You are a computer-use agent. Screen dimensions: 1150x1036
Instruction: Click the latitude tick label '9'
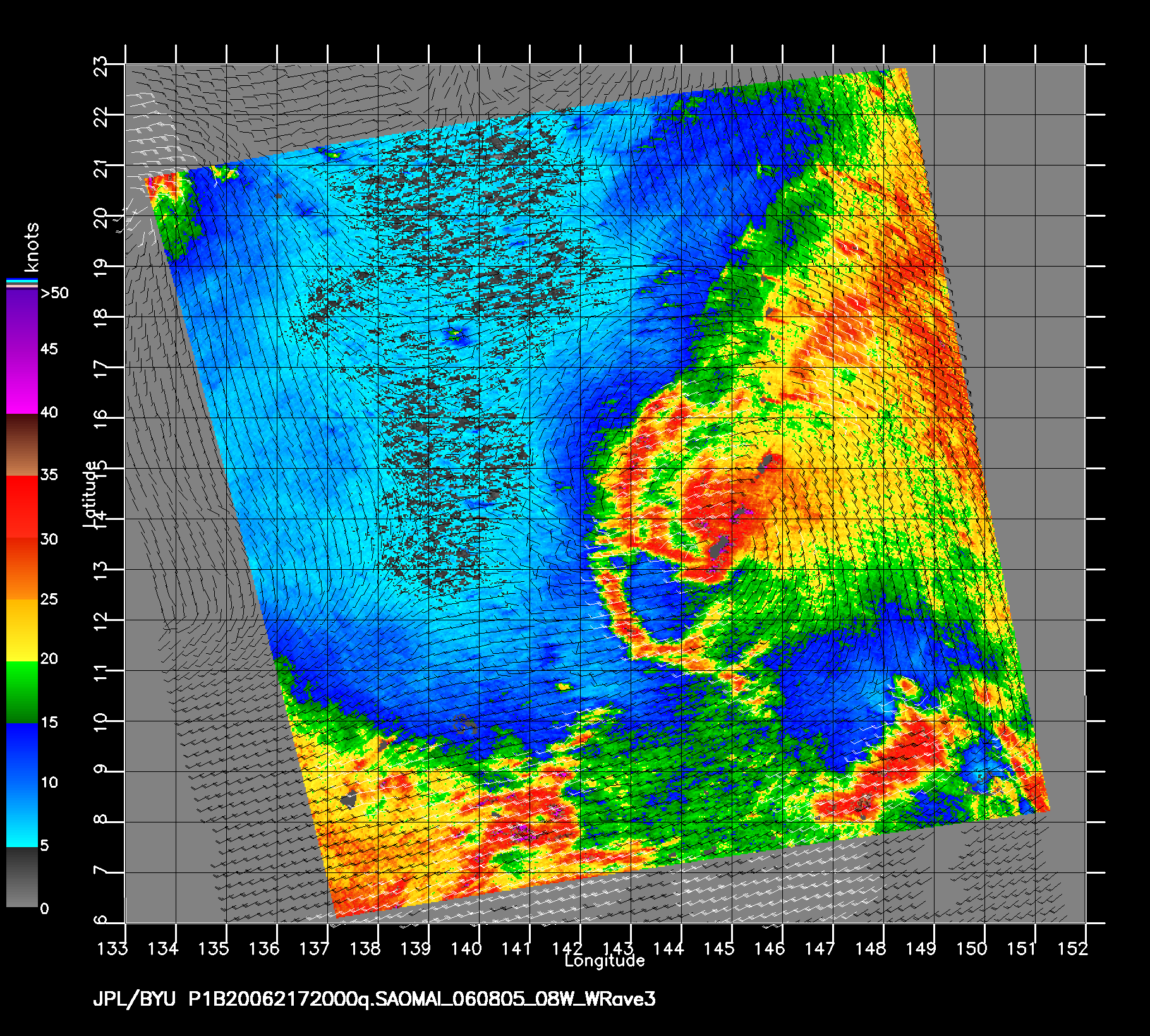tap(101, 769)
